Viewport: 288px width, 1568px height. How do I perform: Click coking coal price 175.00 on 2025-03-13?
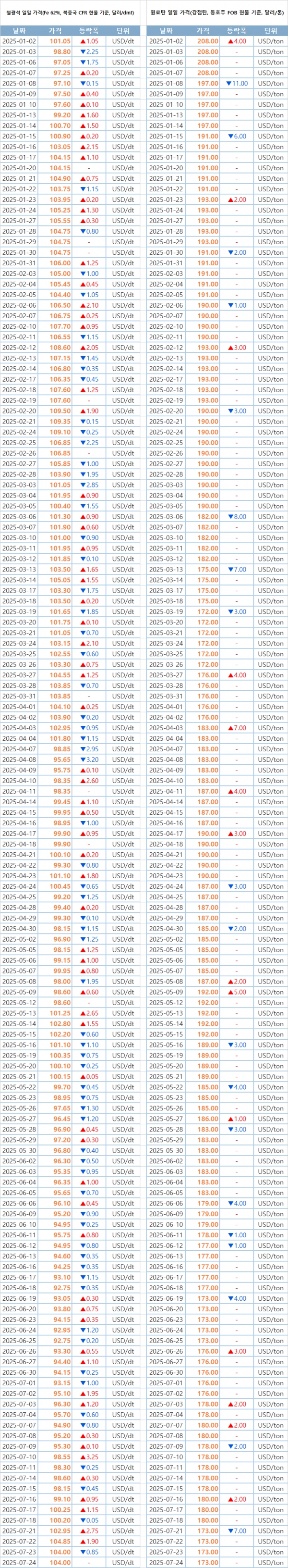208,570
